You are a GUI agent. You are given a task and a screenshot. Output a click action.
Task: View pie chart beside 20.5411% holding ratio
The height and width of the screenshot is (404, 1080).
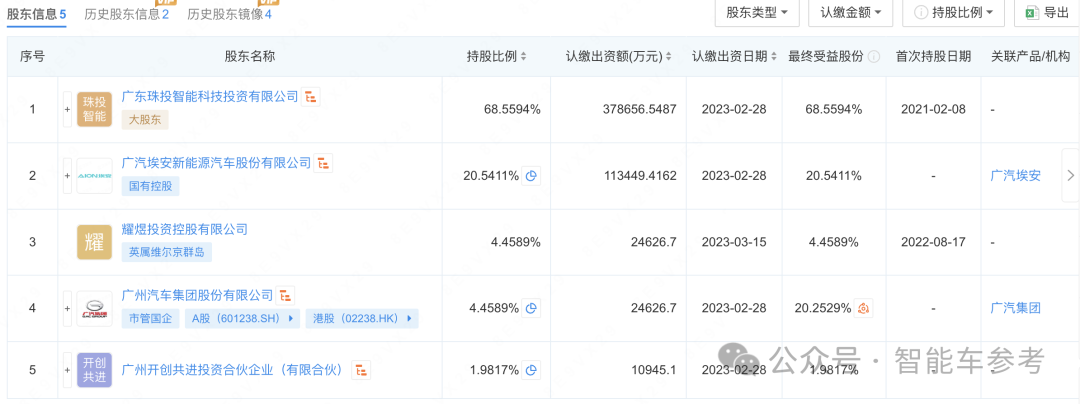pos(531,176)
